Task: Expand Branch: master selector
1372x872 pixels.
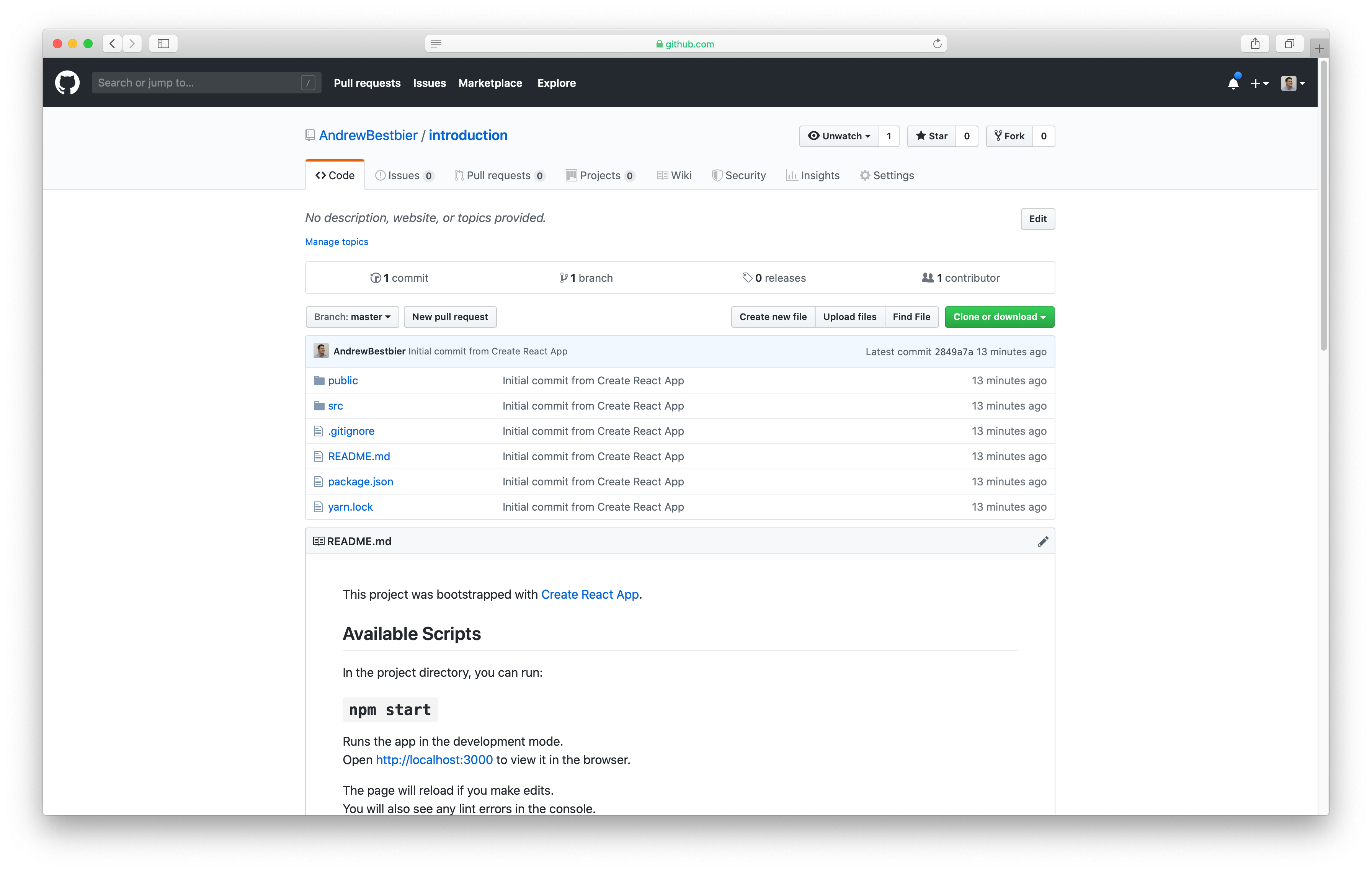Action: (352, 317)
